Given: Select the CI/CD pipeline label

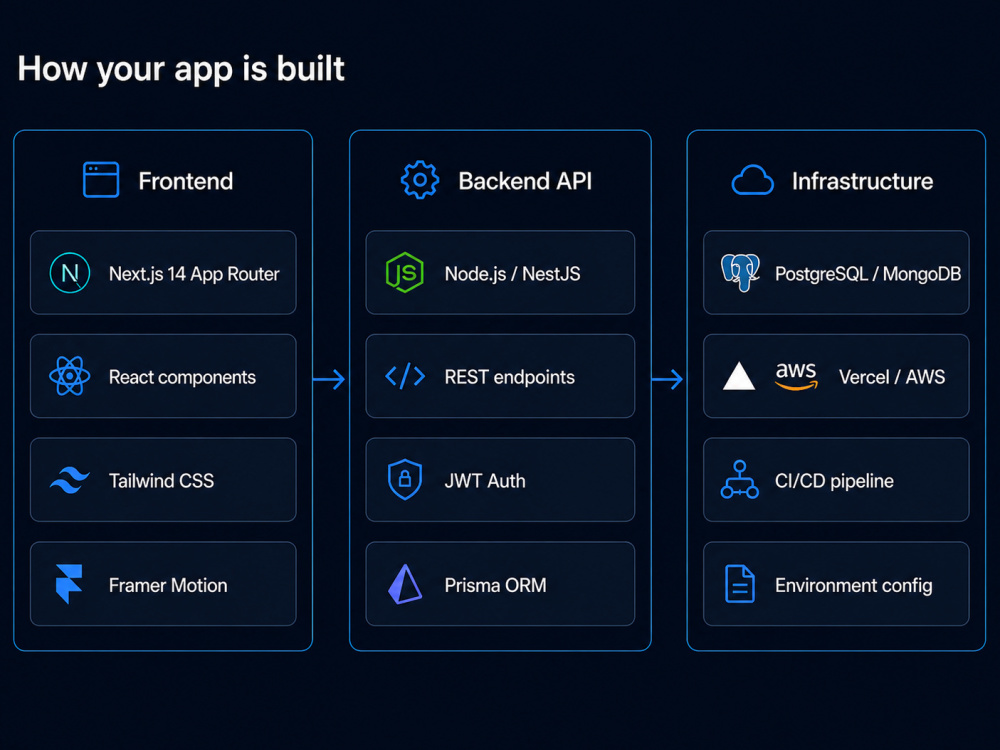Looking at the screenshot, I should pyautogui.click(x=834, y=481).
